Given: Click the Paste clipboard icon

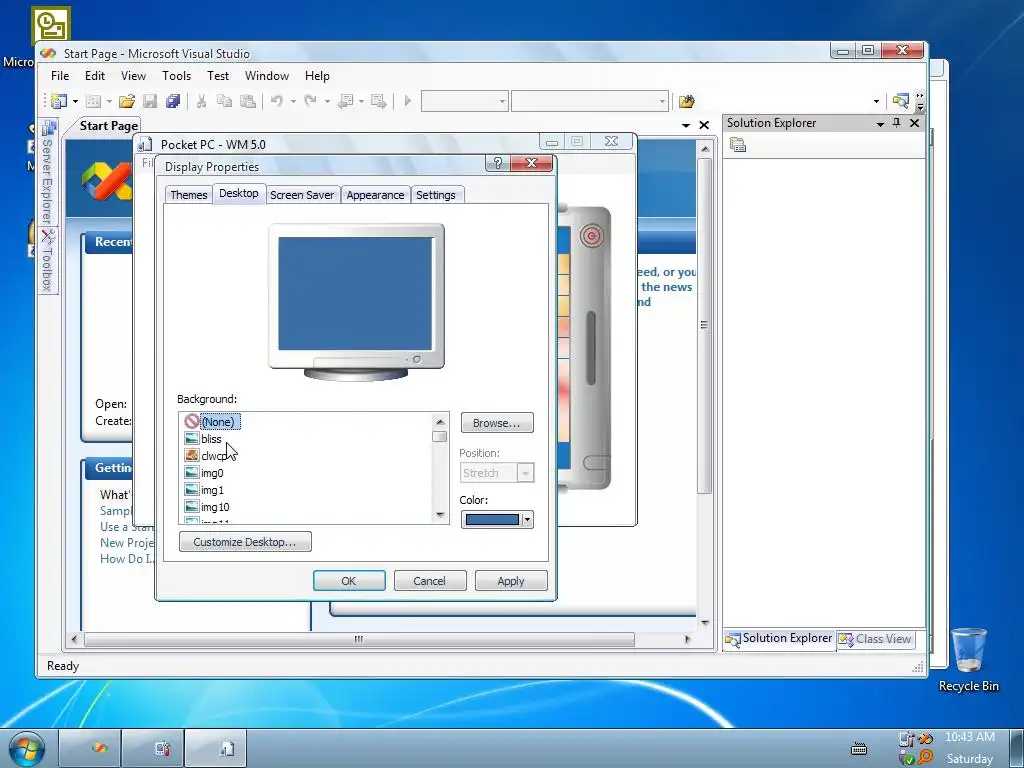Looking at the screenshot, I should point(248,101).
